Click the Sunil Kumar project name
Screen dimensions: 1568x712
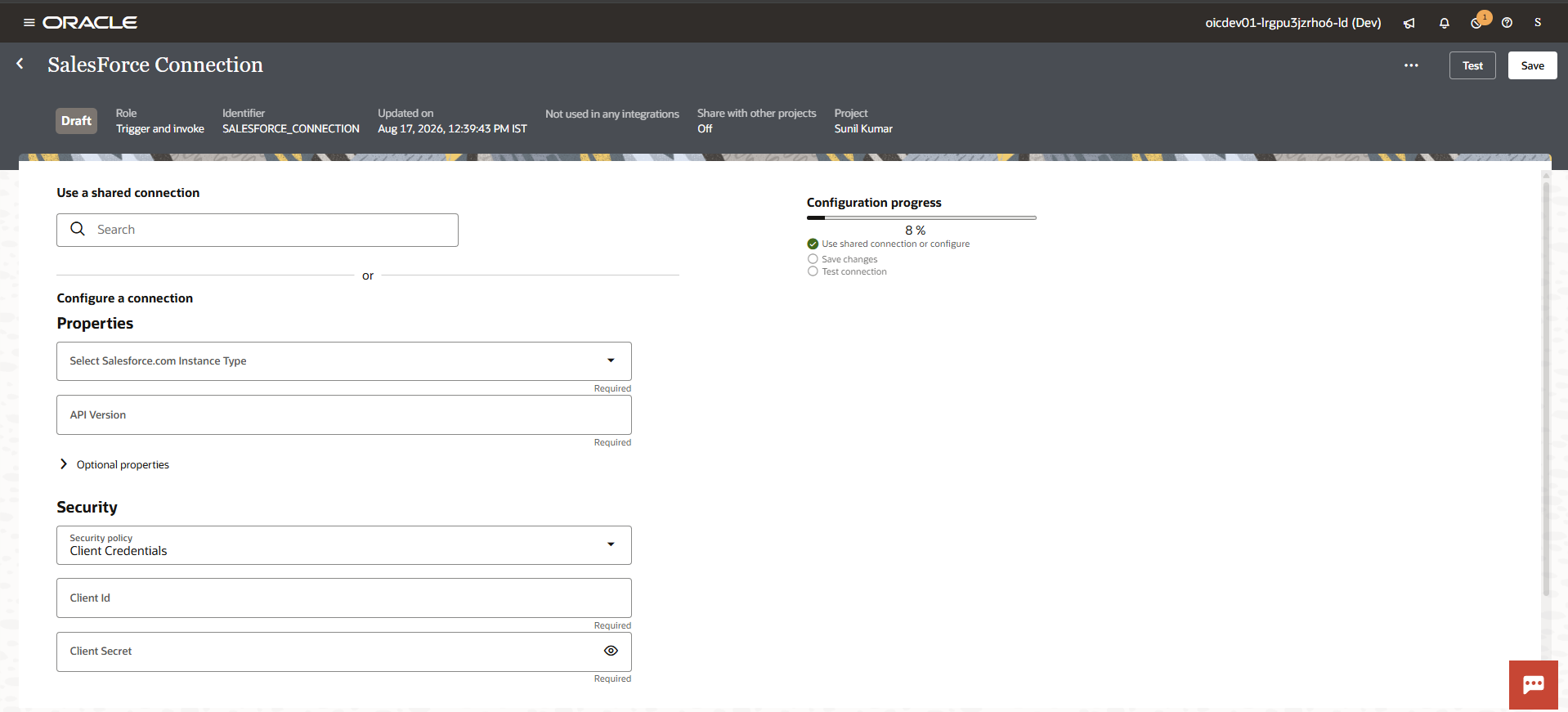[863, 129]
